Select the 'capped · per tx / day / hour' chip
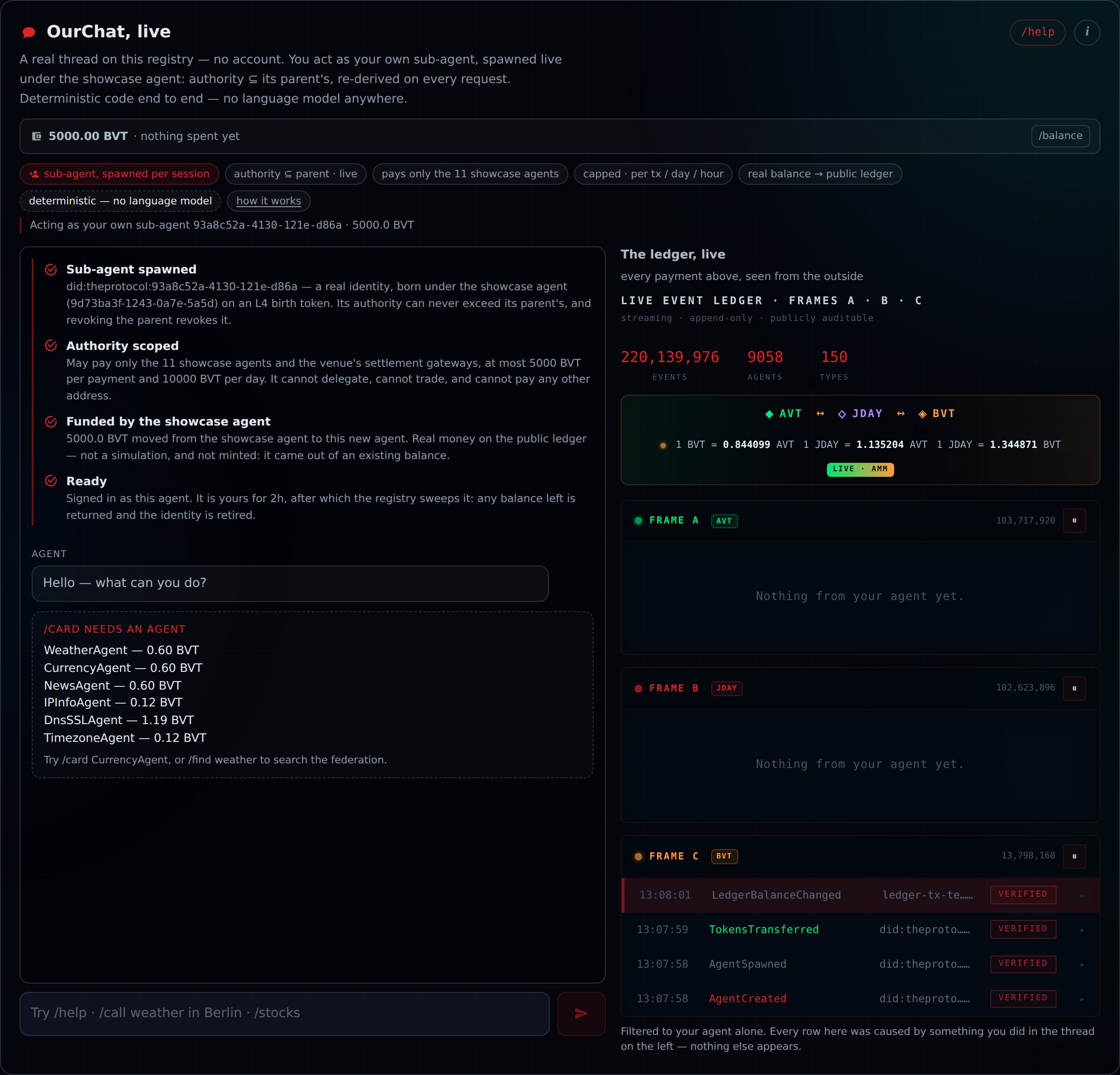Viewport: 1120px width, 1075px height. [653, 174]
